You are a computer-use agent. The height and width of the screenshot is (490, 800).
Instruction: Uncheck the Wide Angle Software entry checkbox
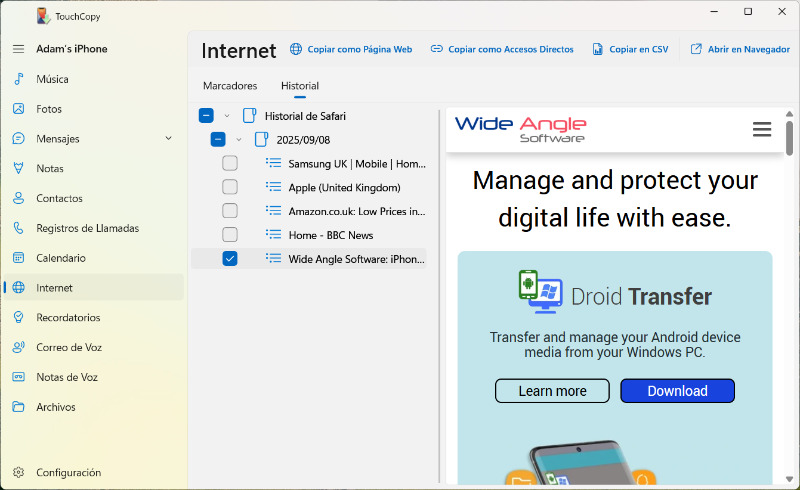pyautogui.click(x=230, y=258)
